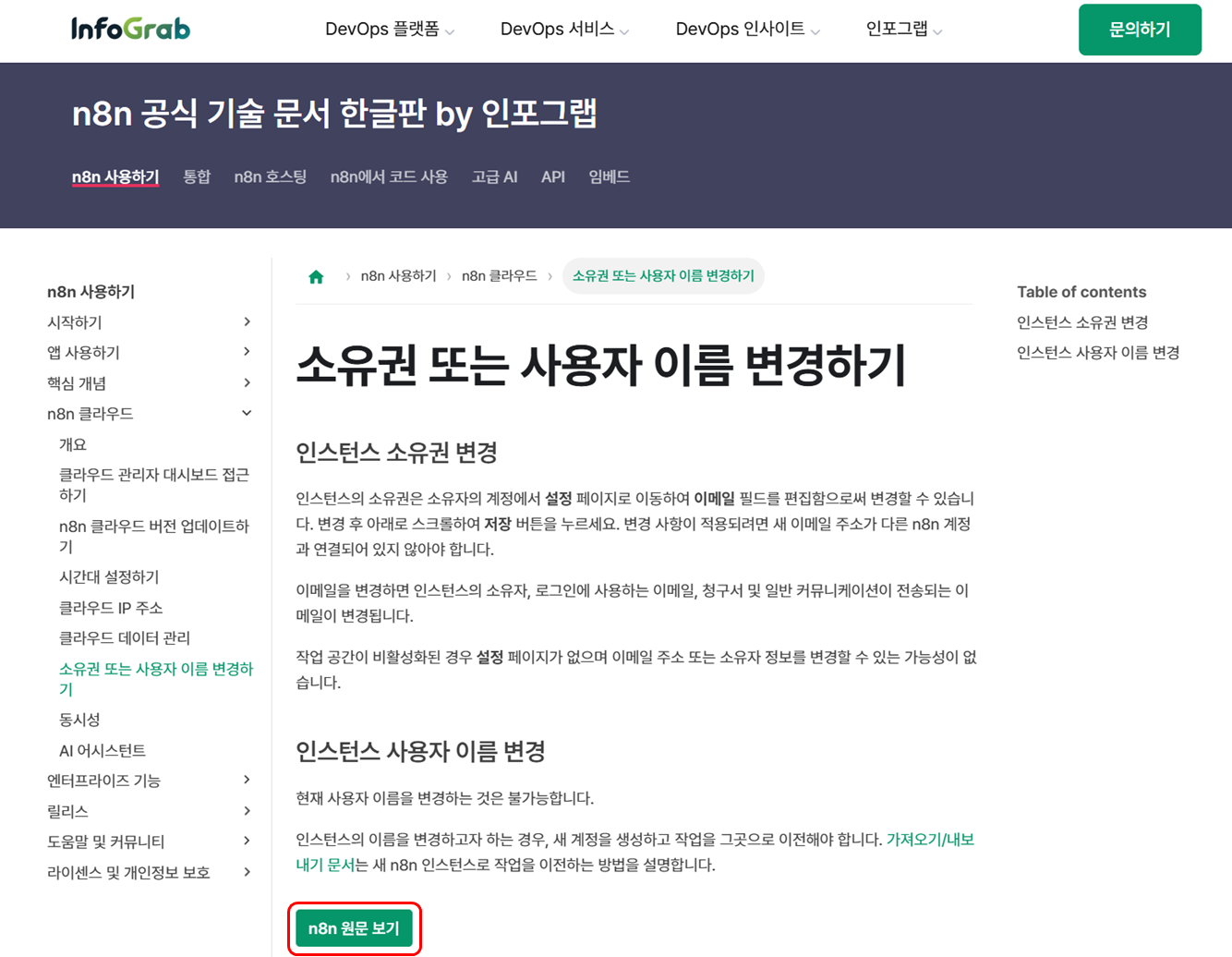
Task: Open 클라우드 IP 주소 in the sidebar
Action: coord(111,608)
